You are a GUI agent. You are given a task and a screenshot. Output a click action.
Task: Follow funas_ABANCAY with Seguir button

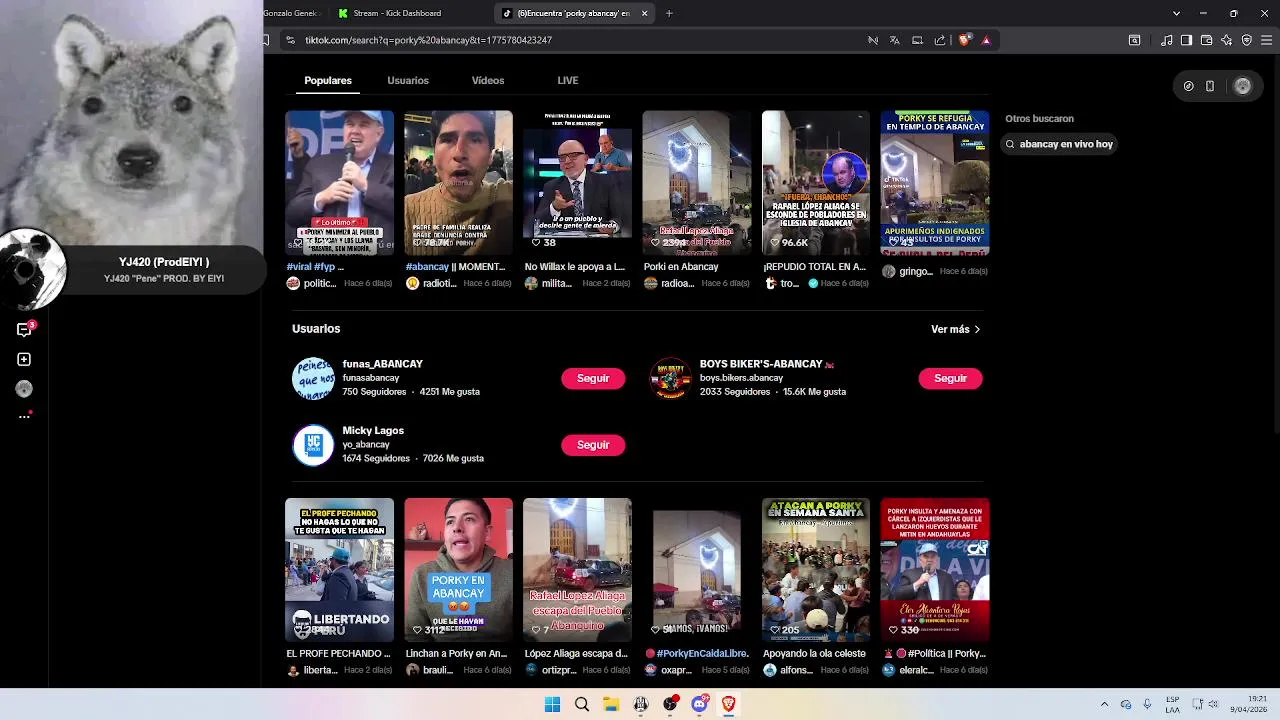593,378
